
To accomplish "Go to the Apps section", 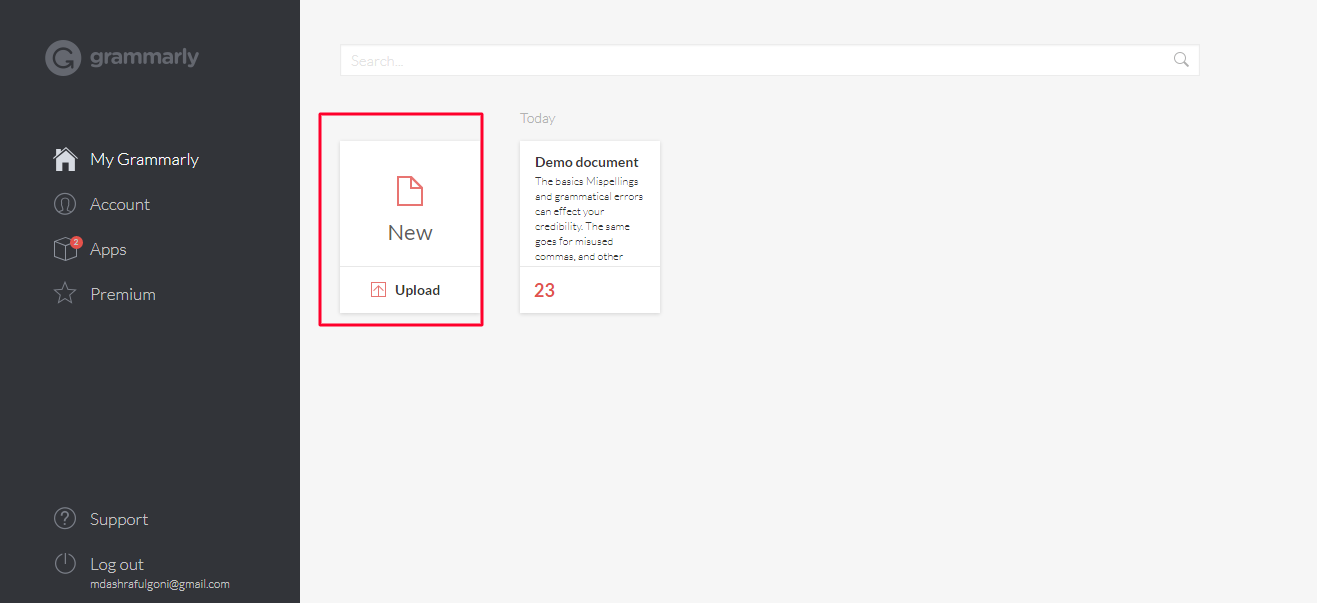I will point(108,249).
